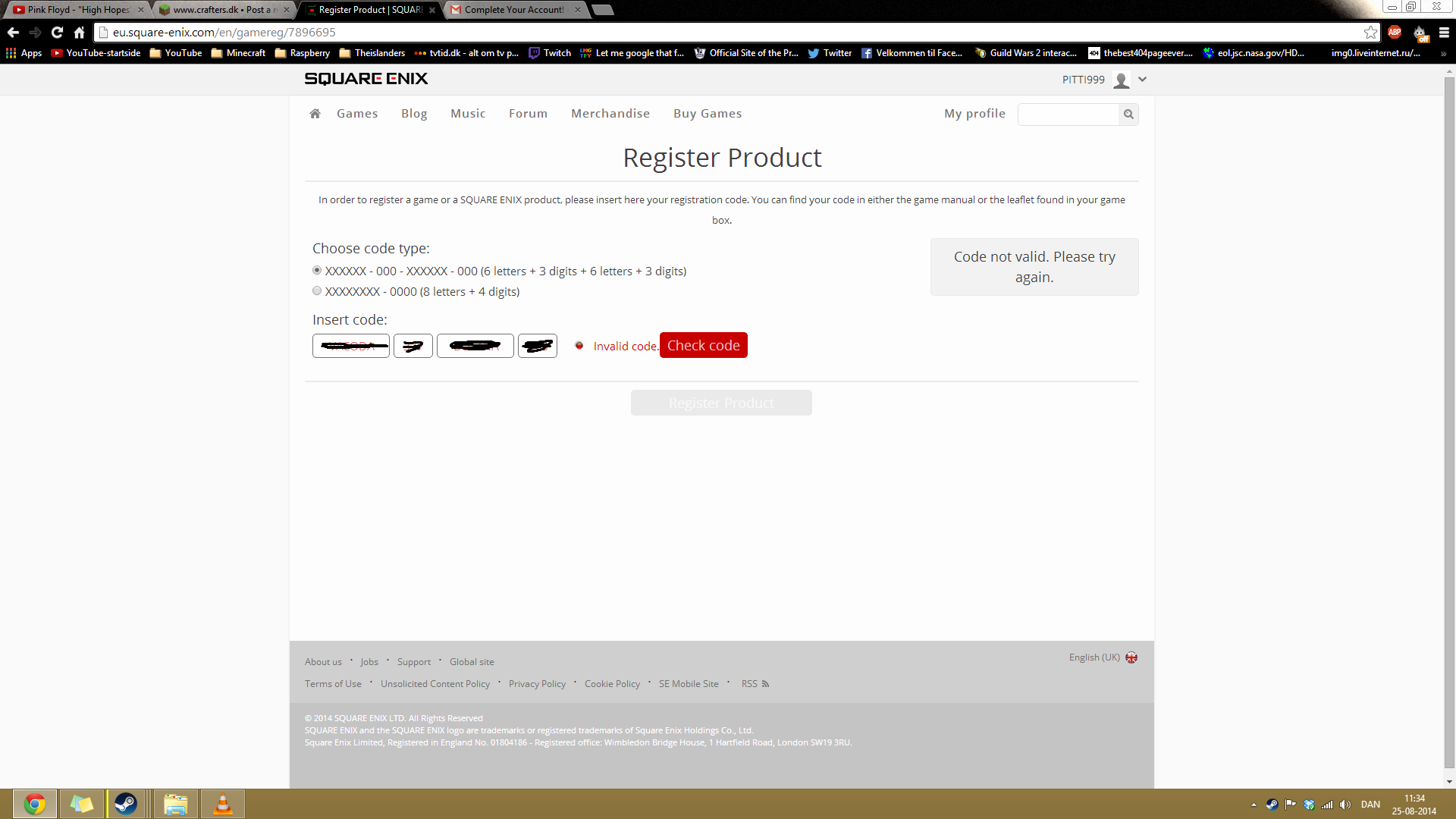Image resolution: width=1456 pixels, height=819 pixels.
Task: Expand the bookmarks overflow chevron
Action: coord(1442,54)
